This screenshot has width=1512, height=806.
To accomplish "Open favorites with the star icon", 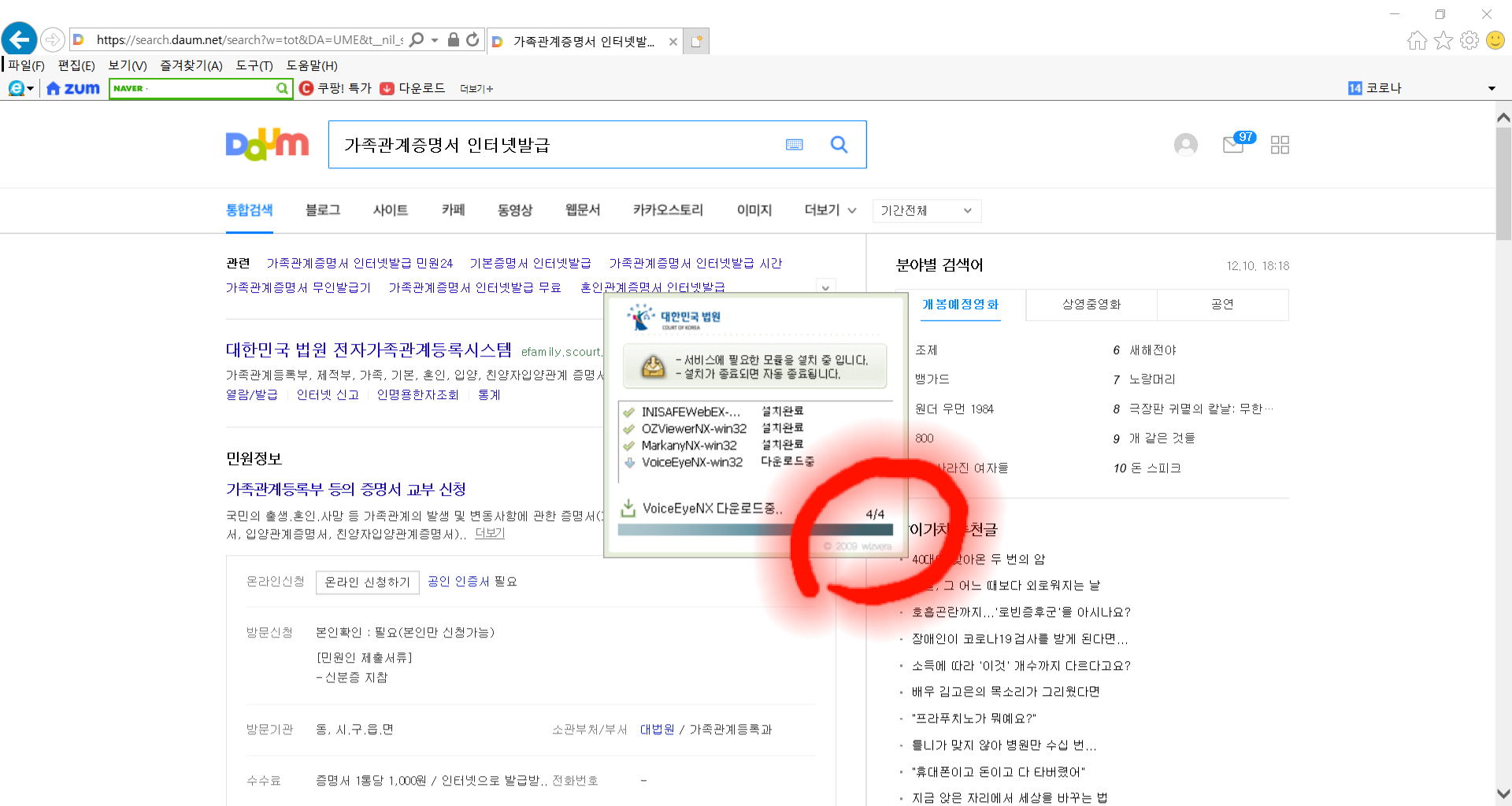I will (x=1443, y=40).
